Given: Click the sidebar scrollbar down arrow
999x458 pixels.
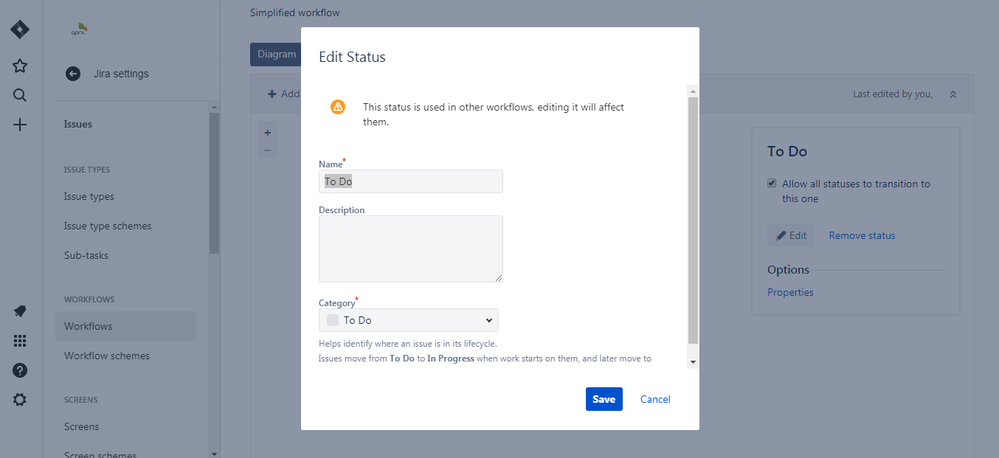Looking at the screenshot, I should tap(214, 454).
